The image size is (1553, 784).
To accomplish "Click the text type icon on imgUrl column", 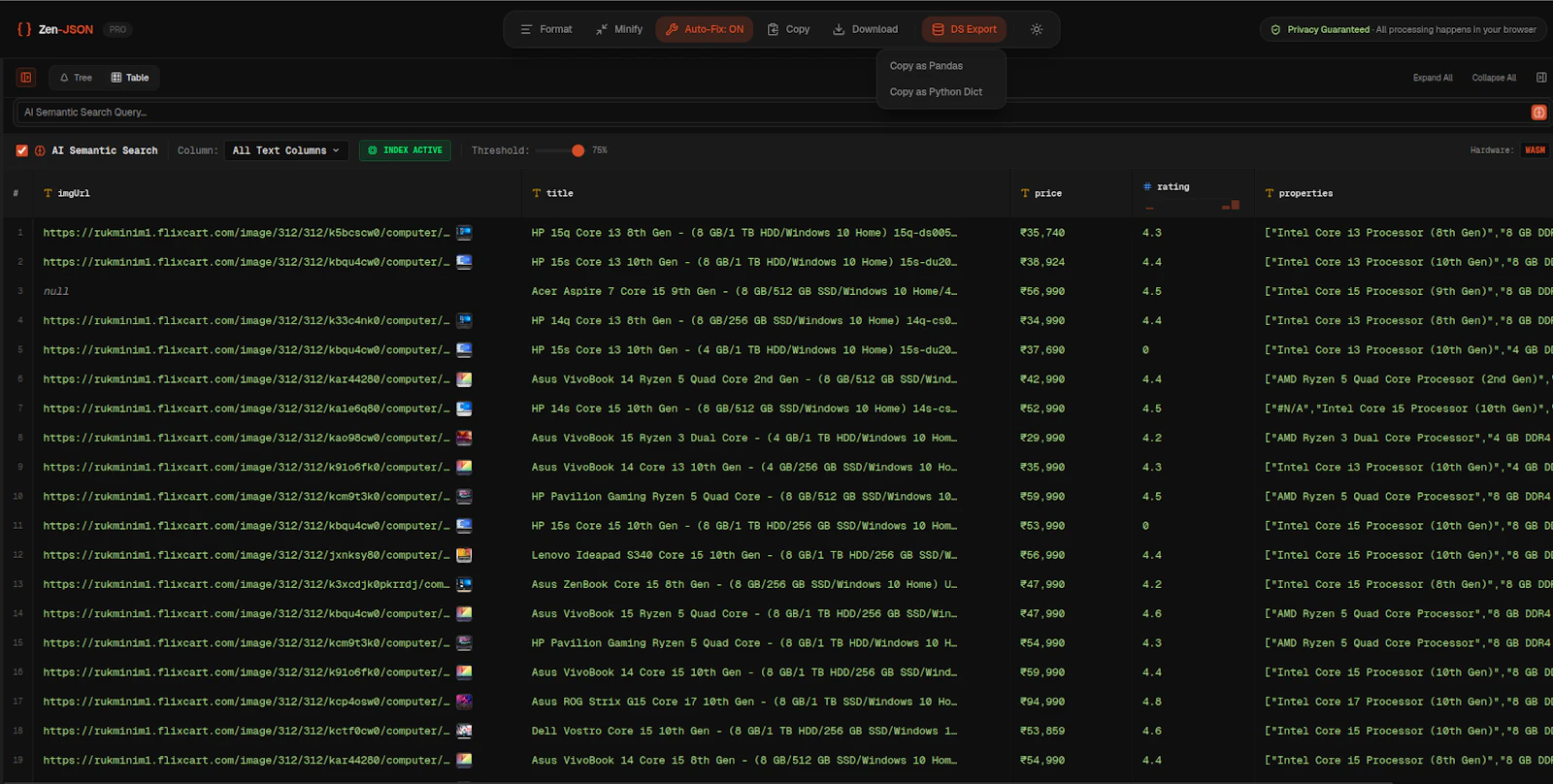I will [49, 193].
